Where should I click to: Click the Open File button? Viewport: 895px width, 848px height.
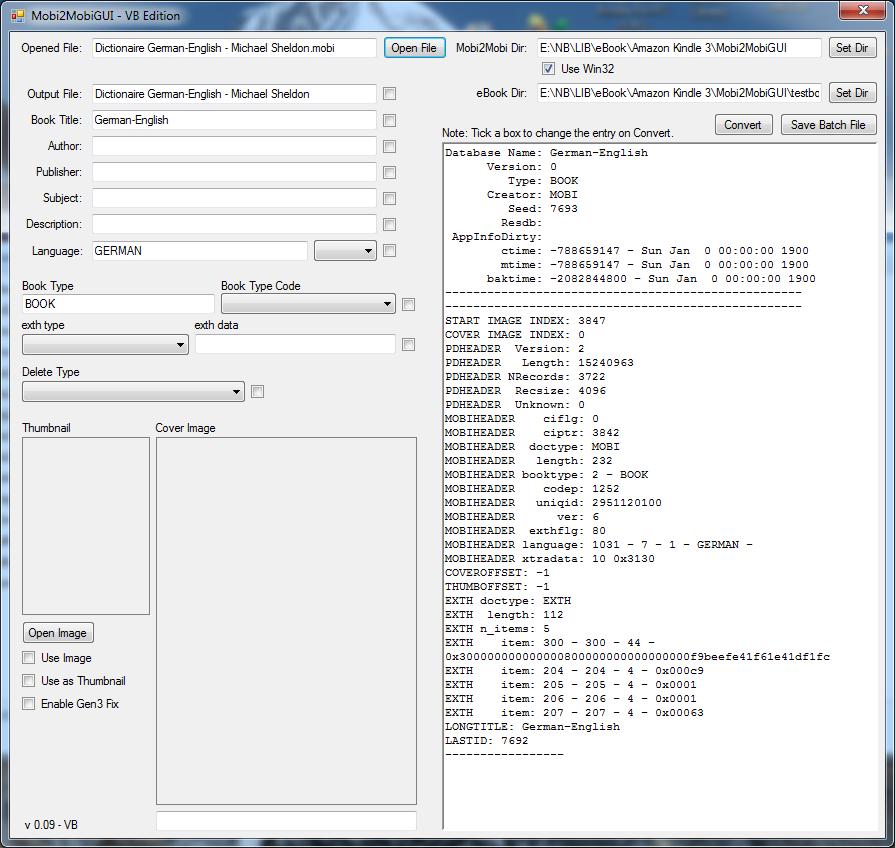(x=414, y=48)
